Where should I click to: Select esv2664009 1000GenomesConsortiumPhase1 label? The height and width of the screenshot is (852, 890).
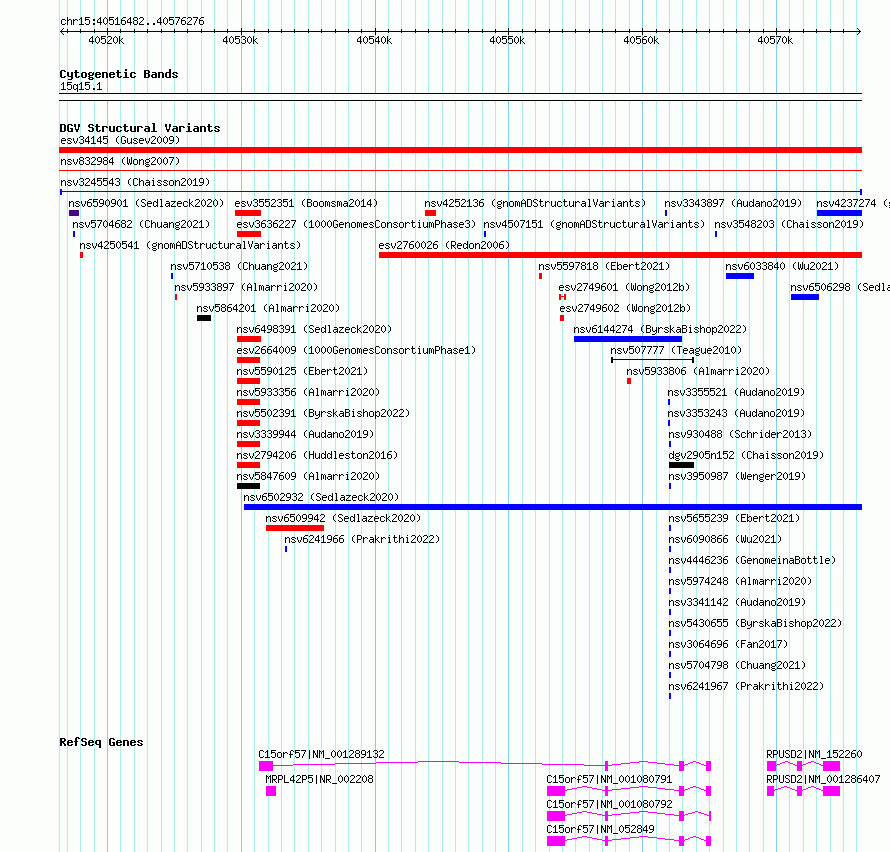(356, 350)
